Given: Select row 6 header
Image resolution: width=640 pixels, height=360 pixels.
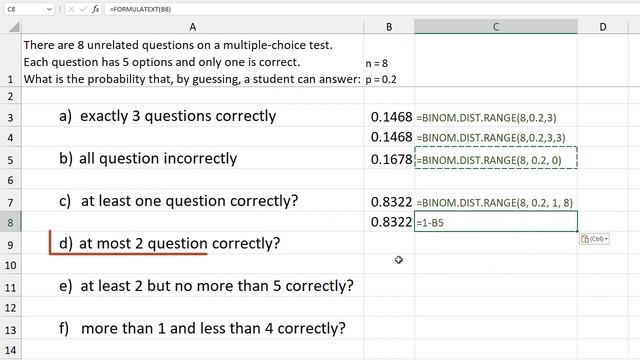Looking at the screenshot, I should pyautogui.click(x=11, y=180).
